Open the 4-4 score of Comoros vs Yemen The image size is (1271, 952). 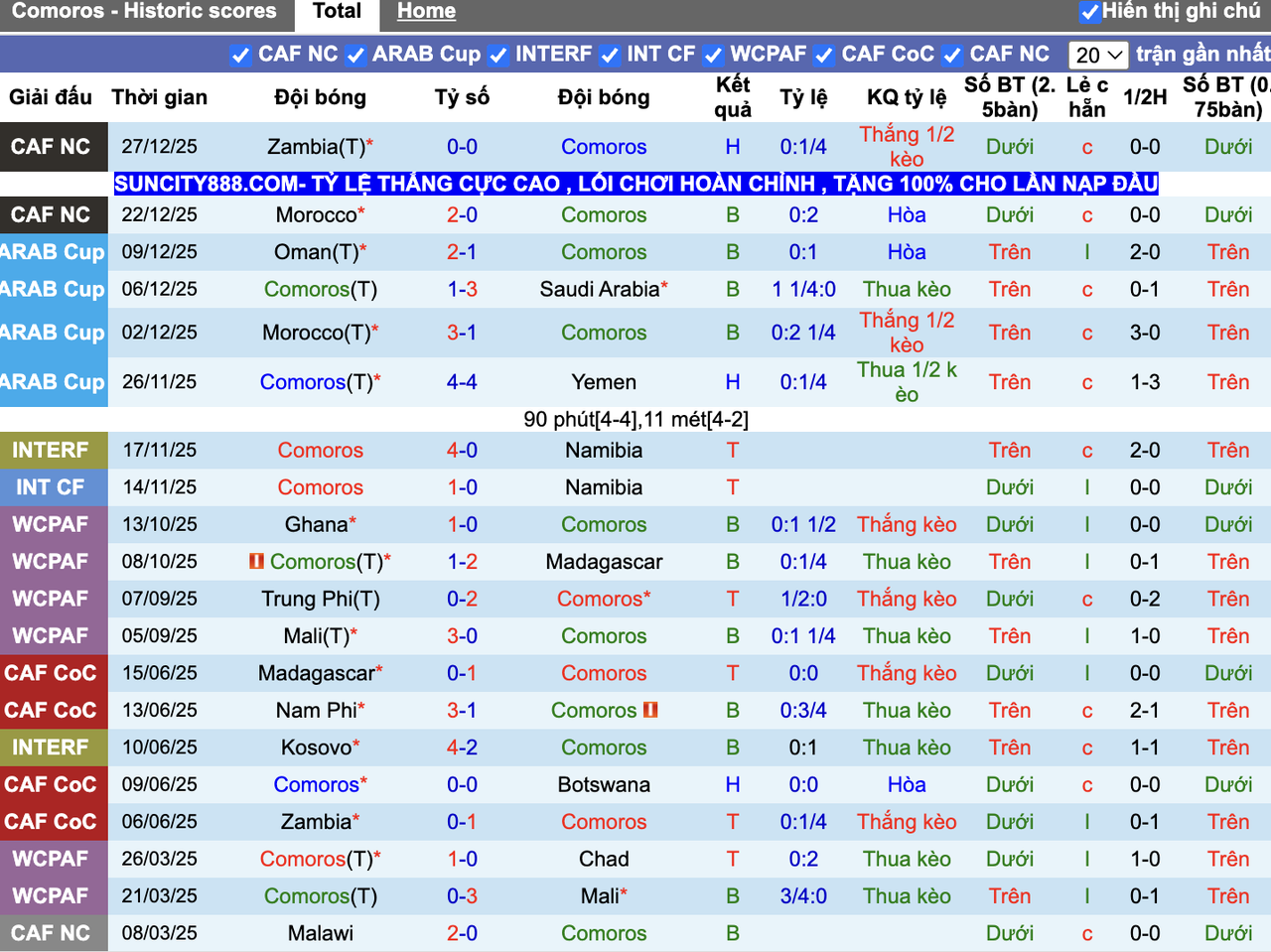[x=462, y=382]
